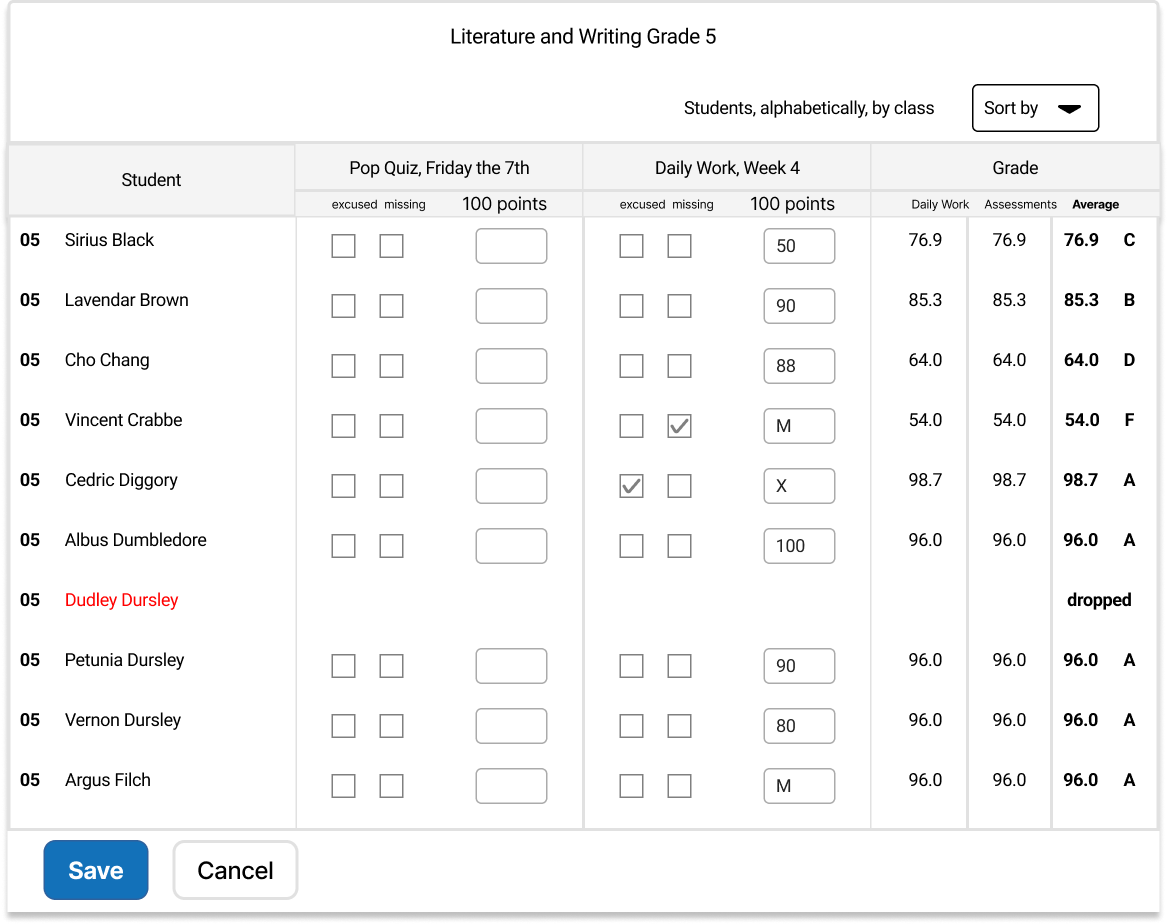Click Pop Quiz score field for Petunia Dursley

(511, 666)
